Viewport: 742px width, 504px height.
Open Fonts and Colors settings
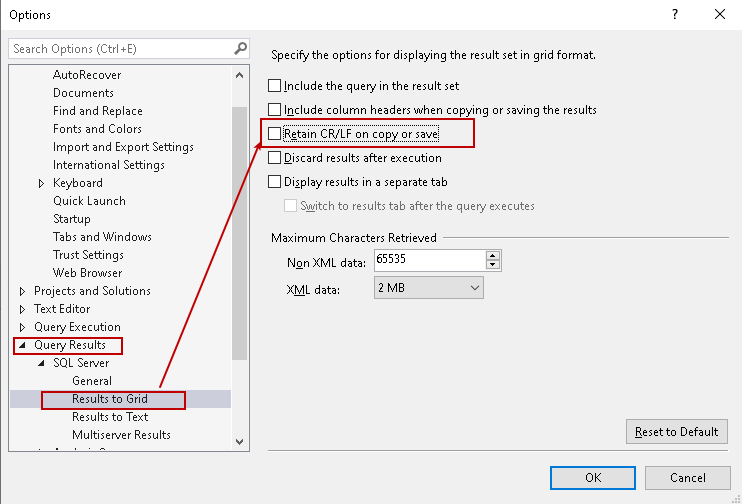click(97, 129)
